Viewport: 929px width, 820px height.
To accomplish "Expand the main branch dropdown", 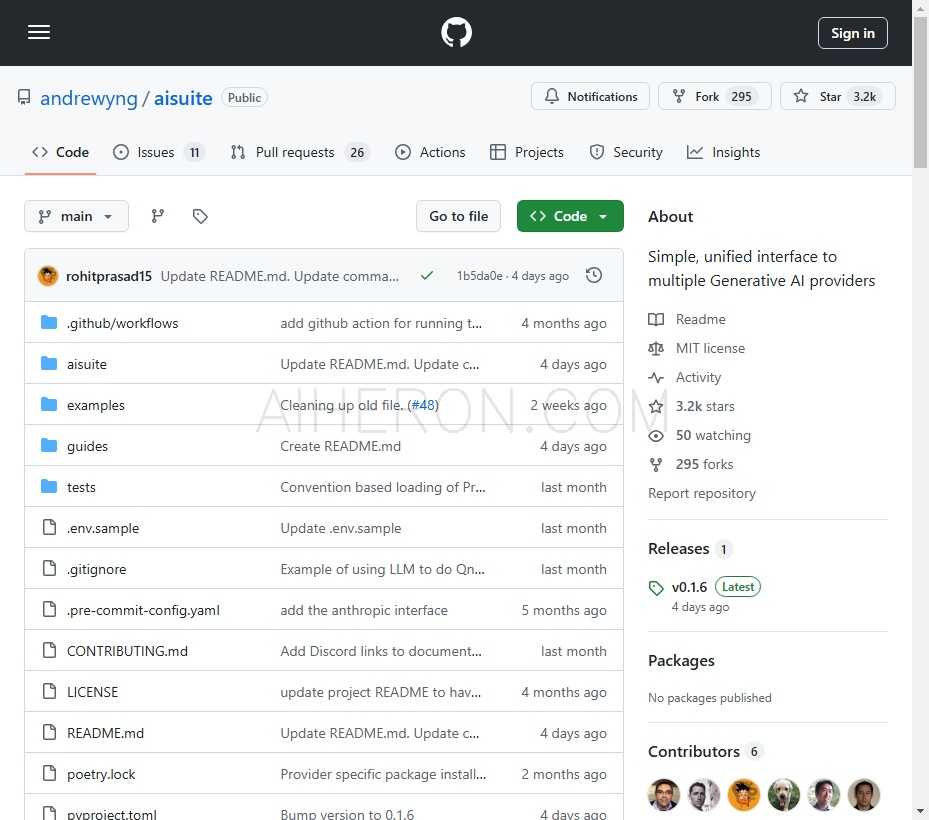I will coord(76,216).
